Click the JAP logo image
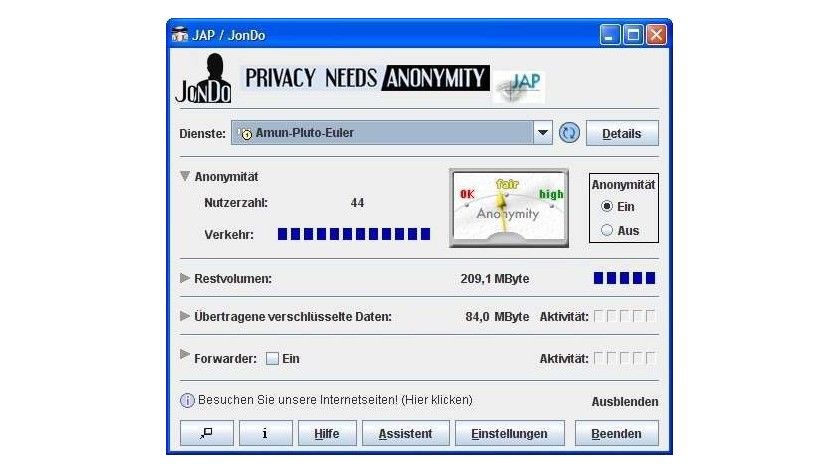Image resolution: width=840 pixels, height=473 pixels. pyautogui.click(x=519, y=87)
